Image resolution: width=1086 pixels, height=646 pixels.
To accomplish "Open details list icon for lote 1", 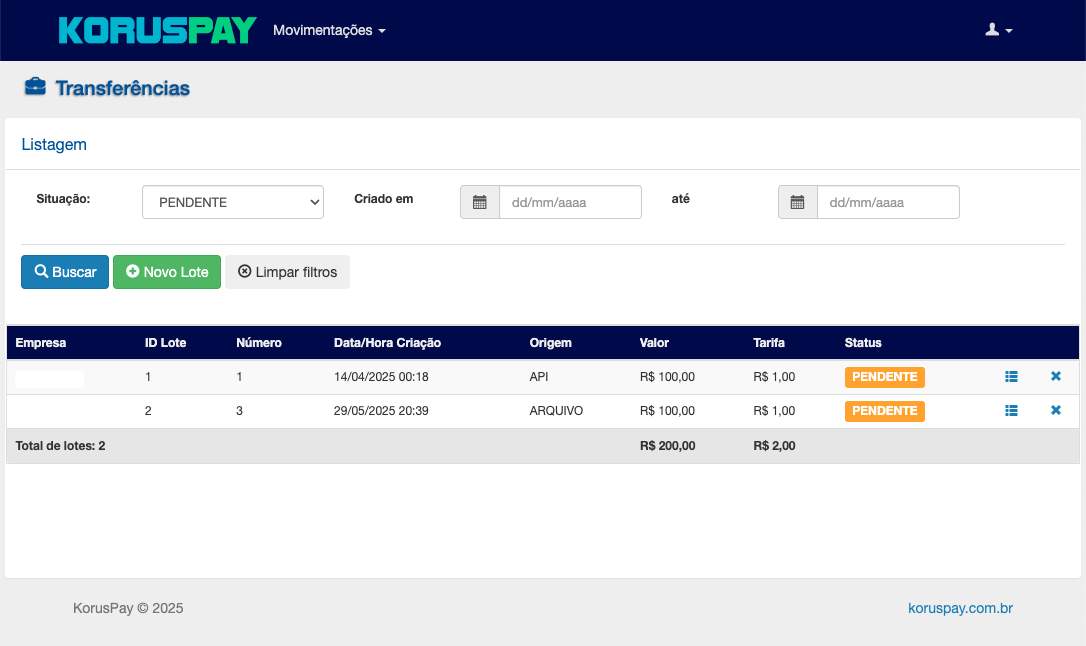I will [1011, 377].
